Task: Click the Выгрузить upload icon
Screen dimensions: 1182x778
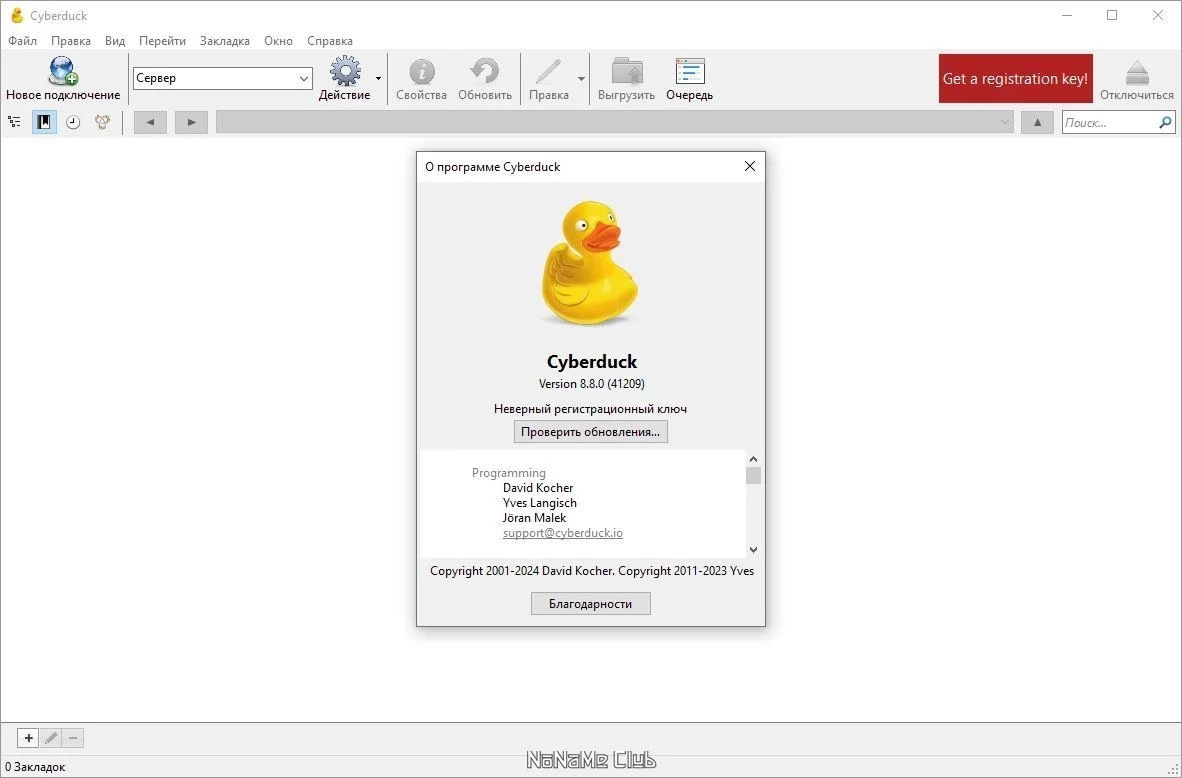Action: click(626, 71)
